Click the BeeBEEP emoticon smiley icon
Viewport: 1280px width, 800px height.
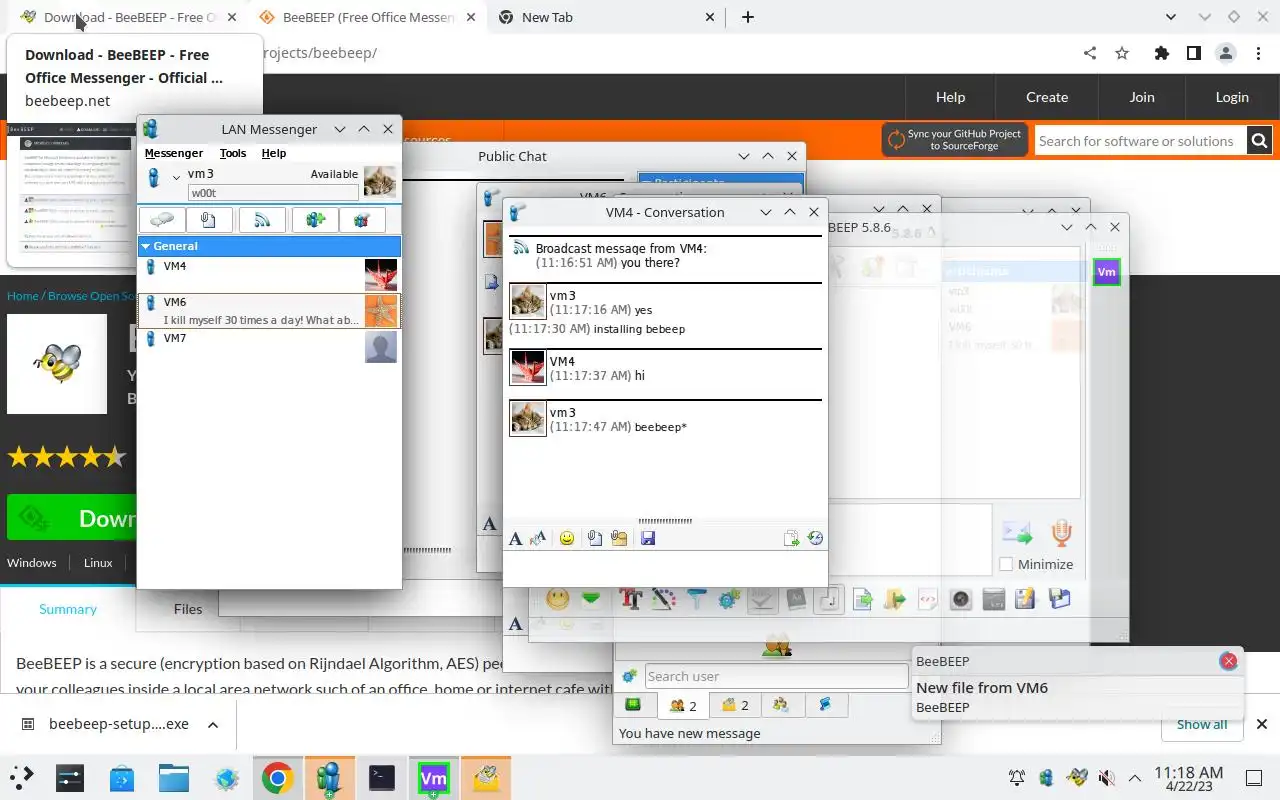pyautogui.click(x=557, y=599)
